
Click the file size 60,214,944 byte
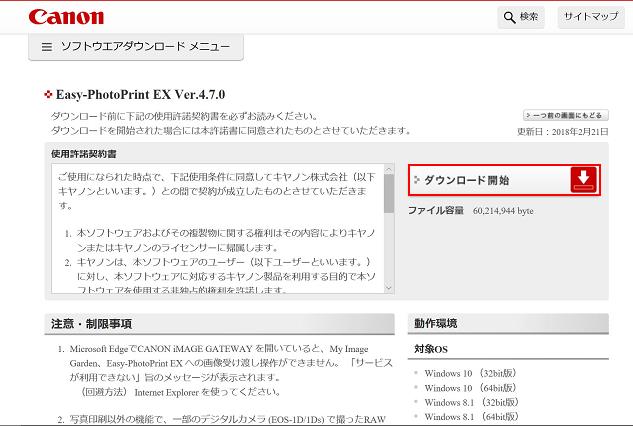point(503,211)
